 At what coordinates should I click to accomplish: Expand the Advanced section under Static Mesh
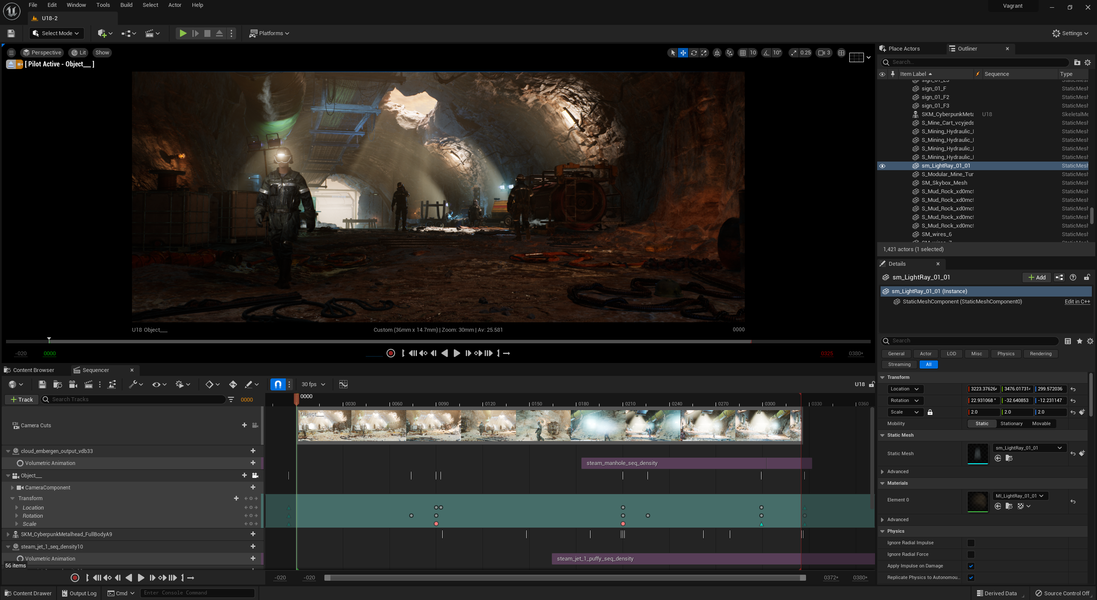[882, 471]
